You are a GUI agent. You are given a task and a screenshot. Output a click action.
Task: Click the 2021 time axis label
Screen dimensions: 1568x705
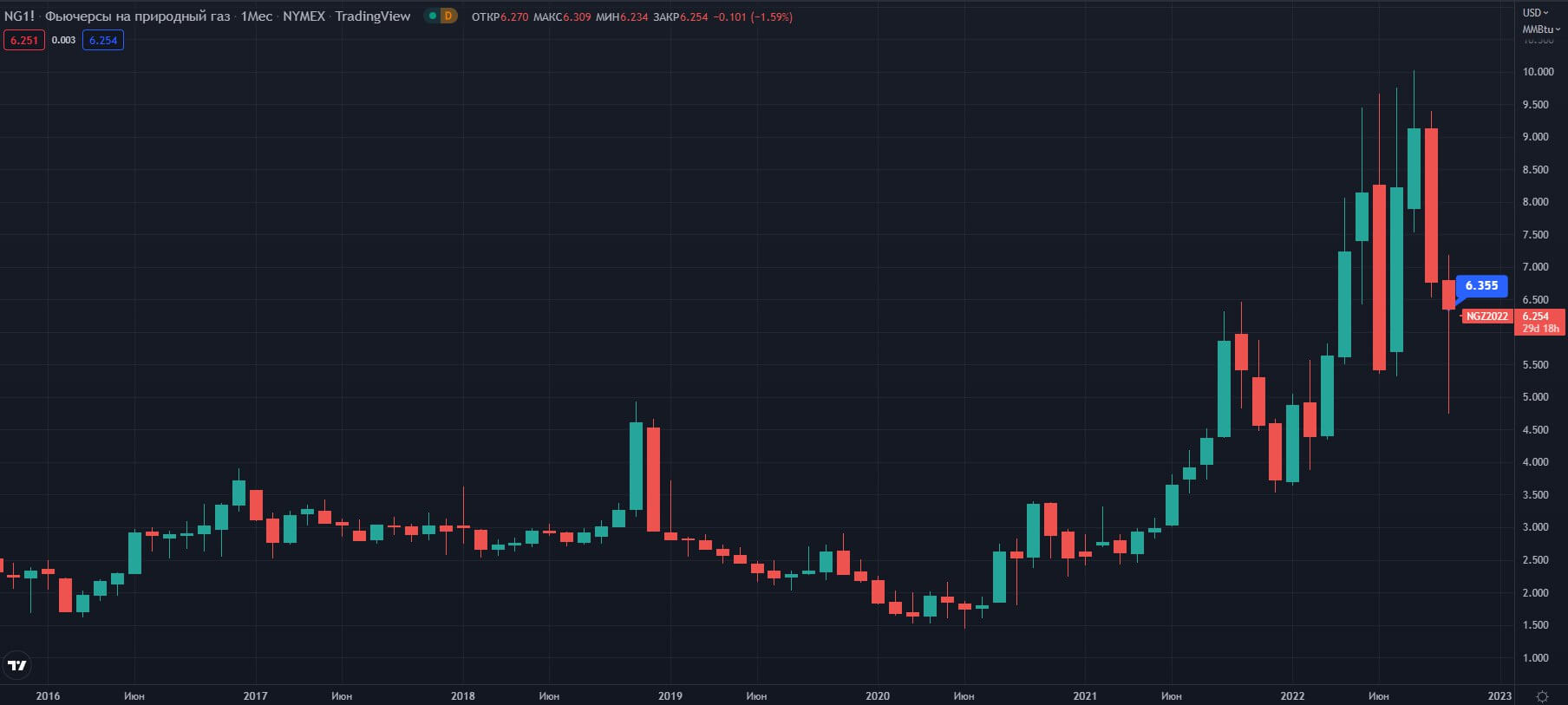point(1085,696)
